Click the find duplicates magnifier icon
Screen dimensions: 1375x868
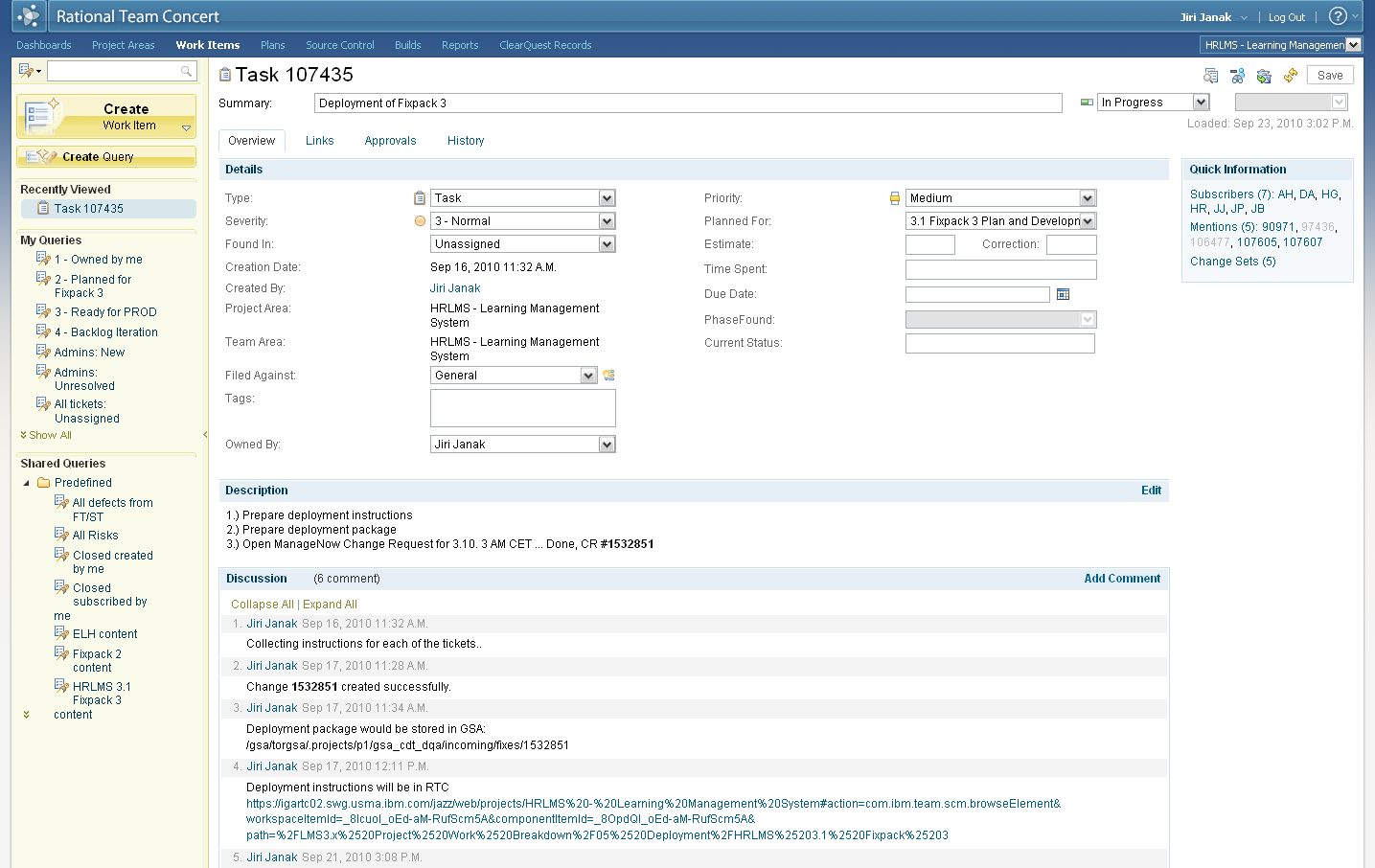[x=1211, y=76]
